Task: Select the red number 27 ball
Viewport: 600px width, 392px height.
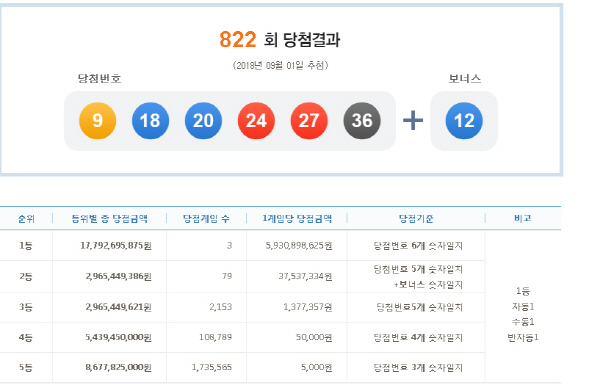Action: (309, 121)
